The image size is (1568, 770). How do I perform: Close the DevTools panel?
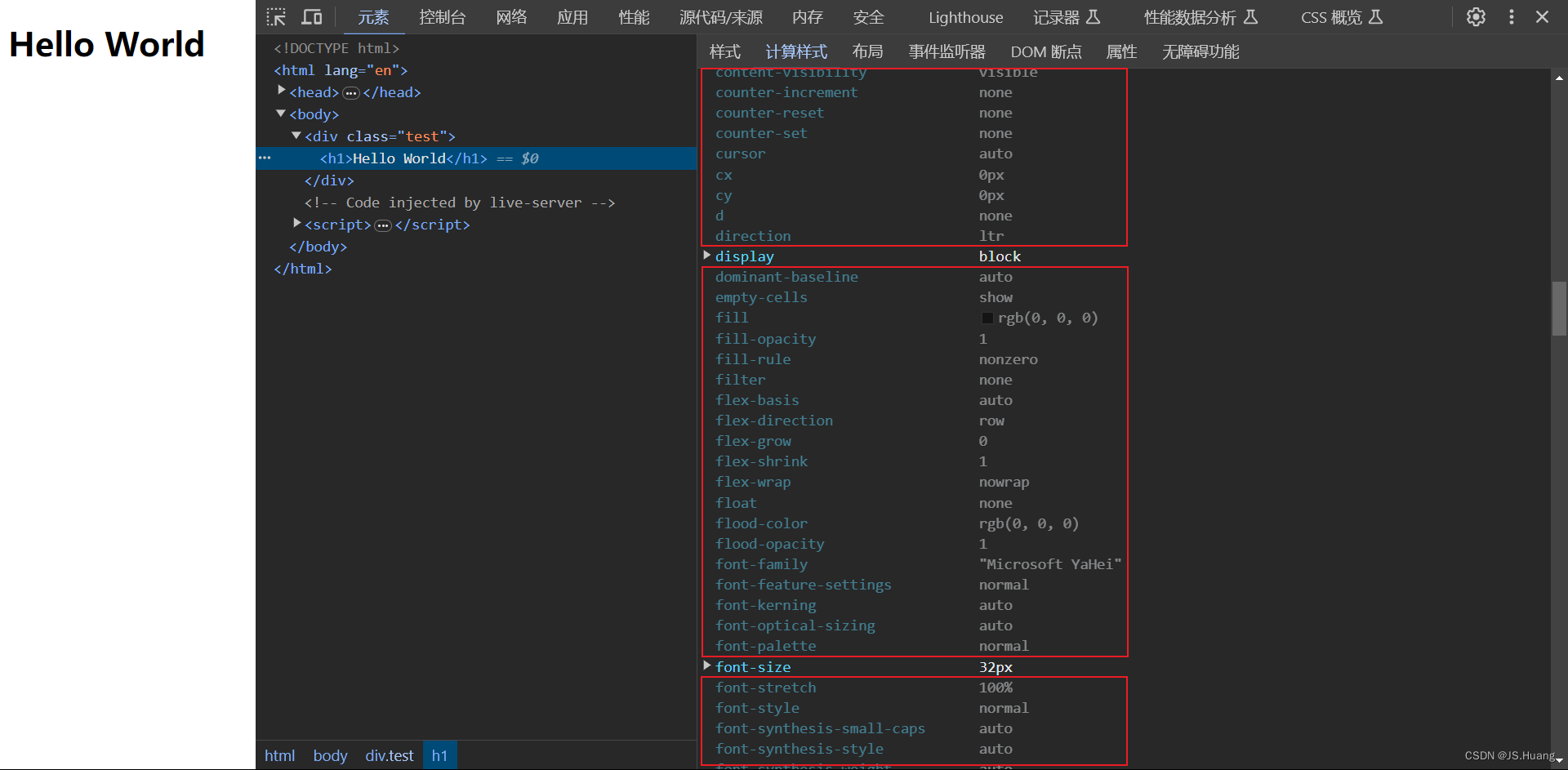click(x=1542, y=17)
